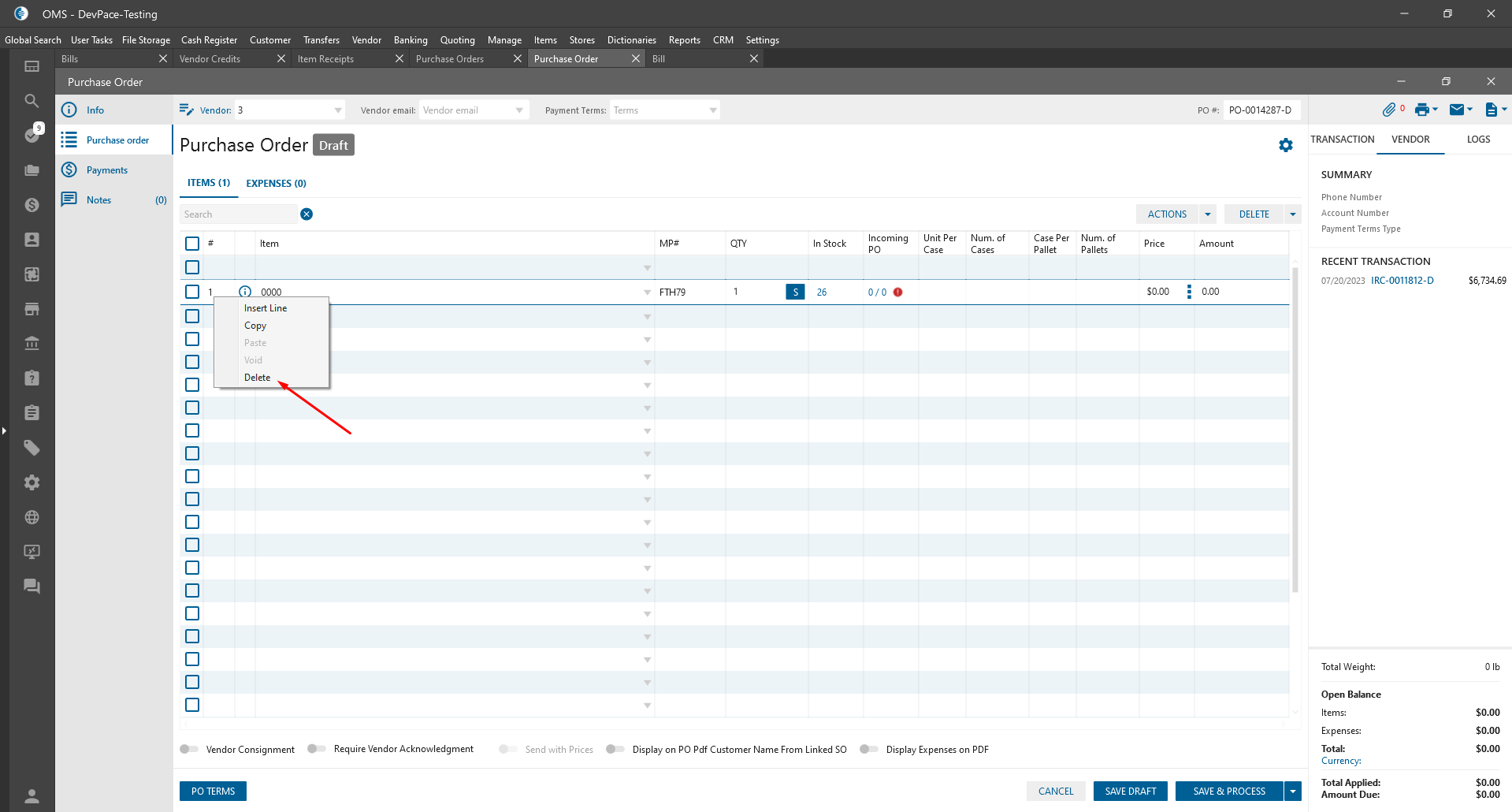Viewport: 1512px width, 812px height.
Task: Enable Require Vendor Acknowledgment toggle
Action: tap(317, 749)
